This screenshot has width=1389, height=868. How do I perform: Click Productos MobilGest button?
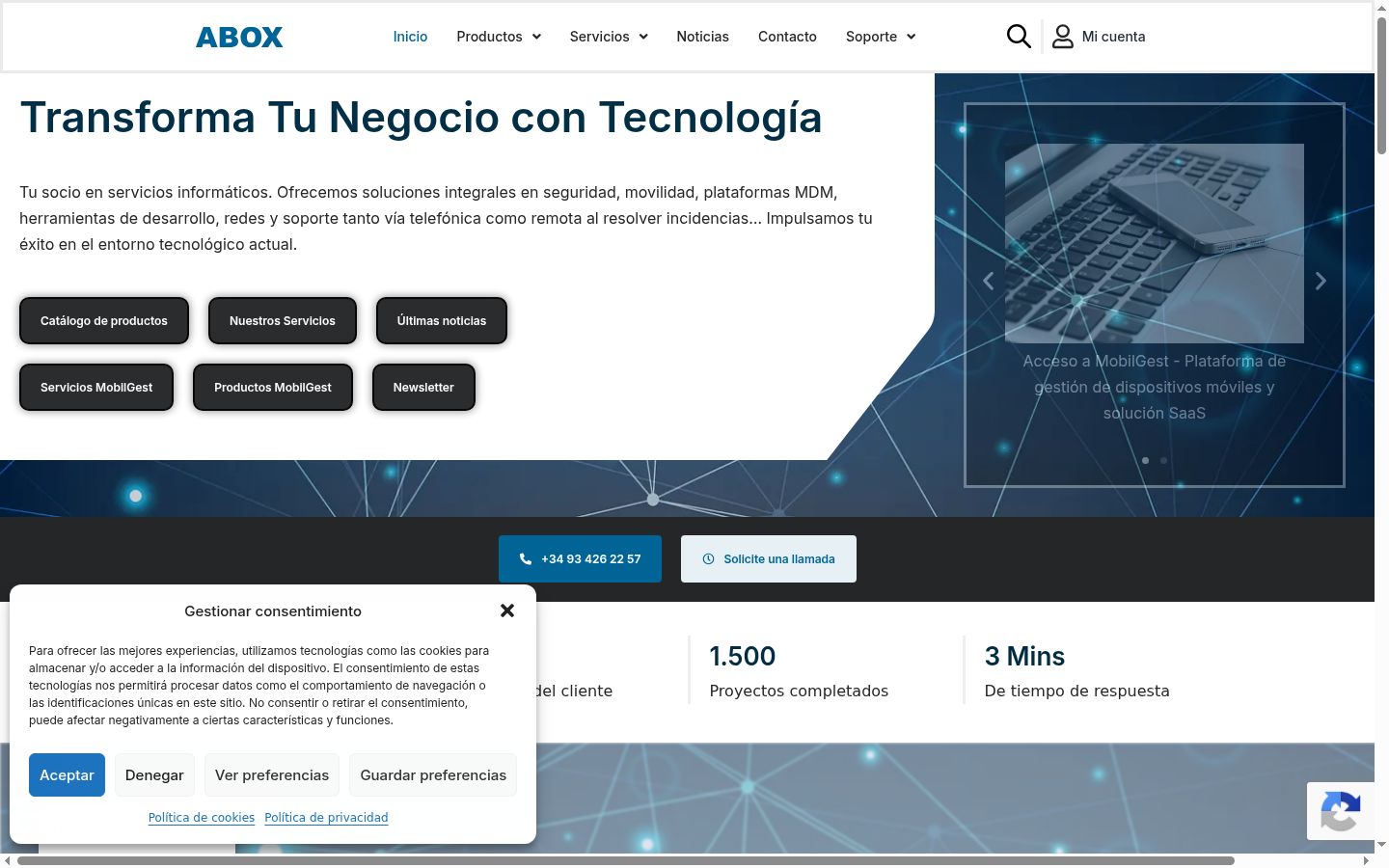pos(273,387)
